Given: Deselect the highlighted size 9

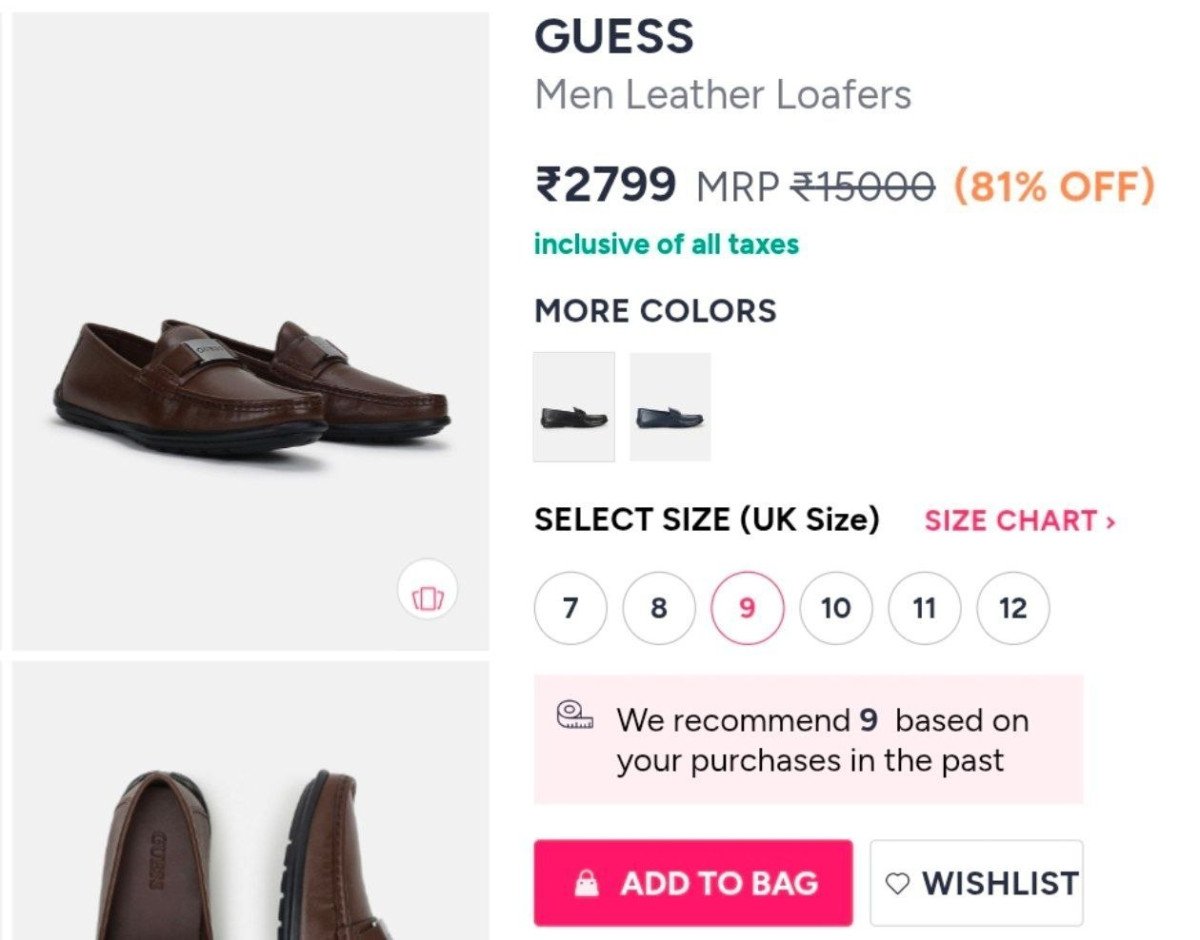Looking at the screenshot, I should pos(747,607).
